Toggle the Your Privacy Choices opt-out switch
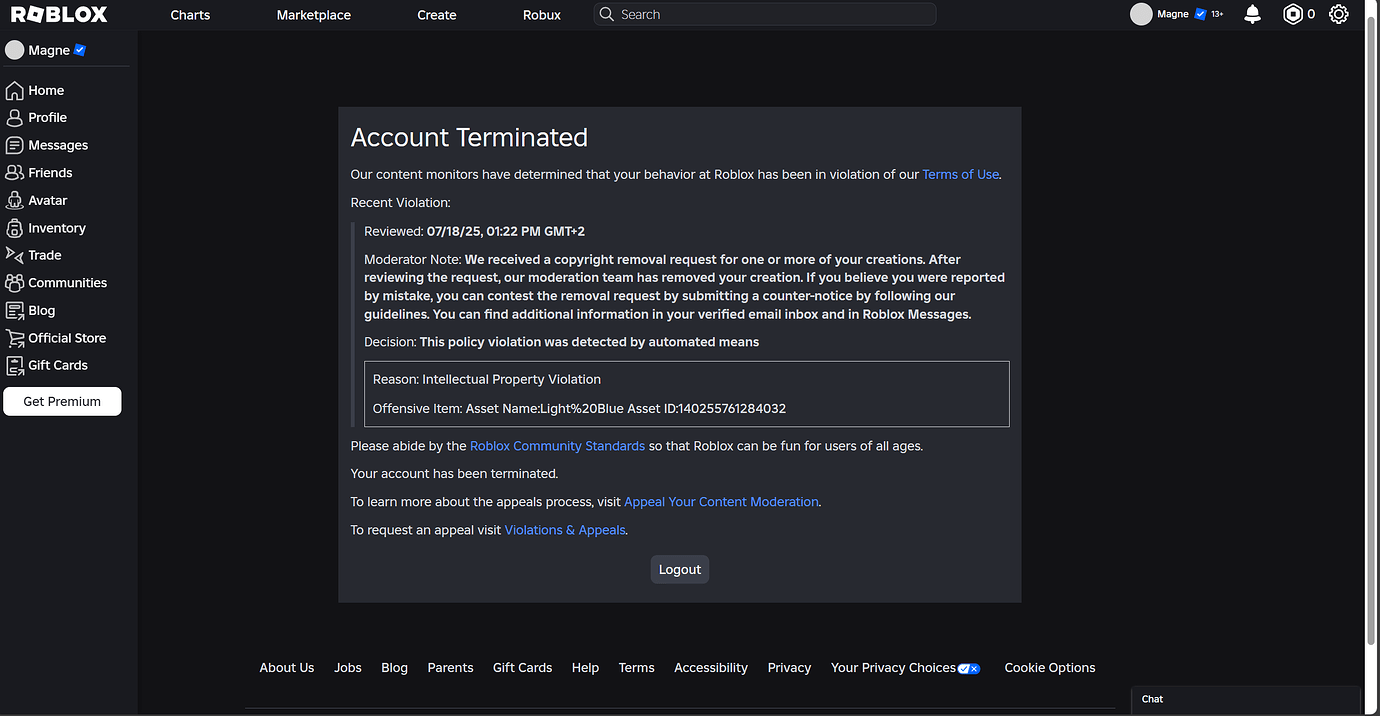The width and height of the screenshot is (1380, 716). click(x=968, y=668)
